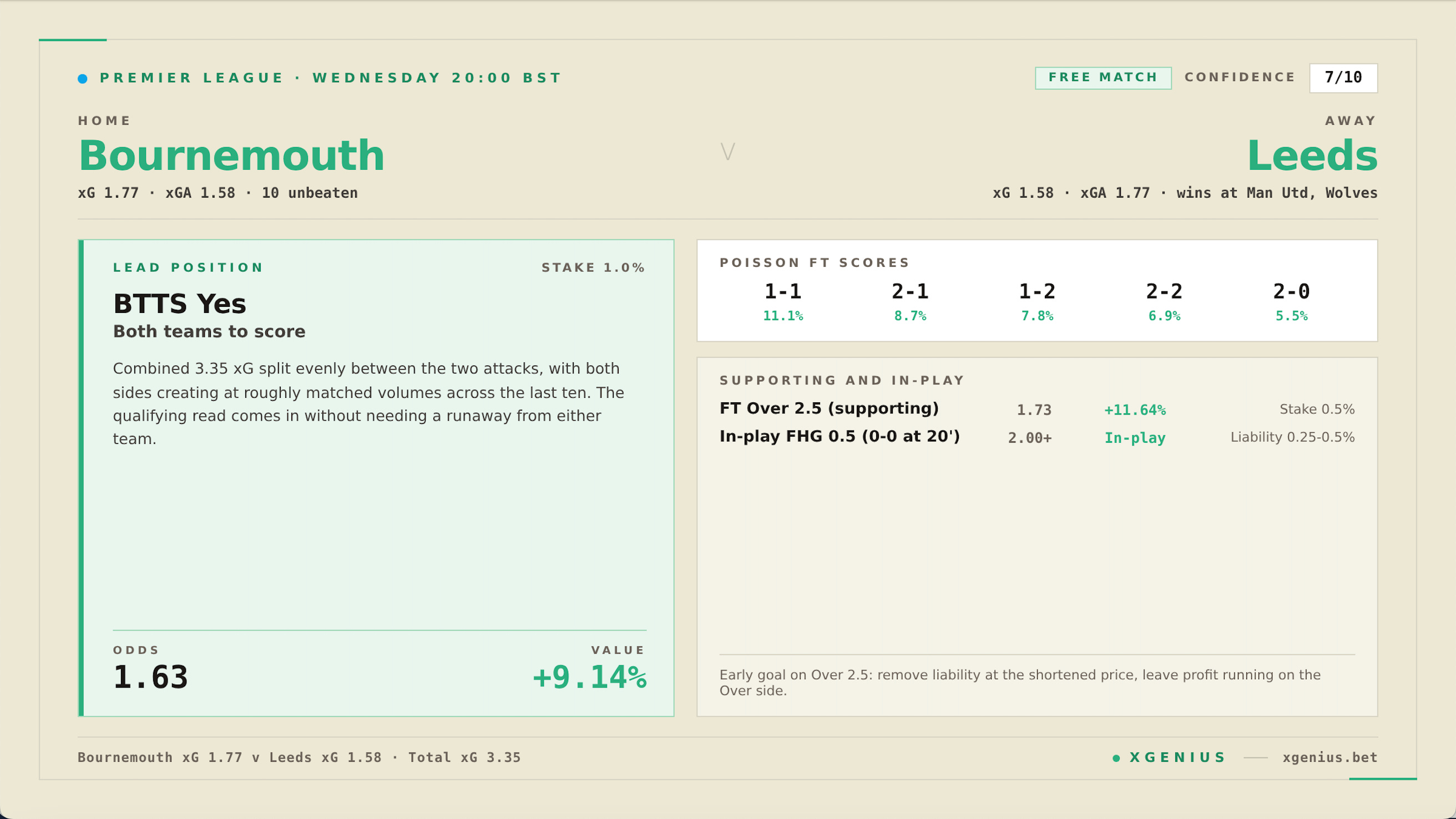The width and height of the screenshot is (1456, 819).
Task: Click the +9.14% value figure
Action: pyautogui.click(x=589, y=677)
